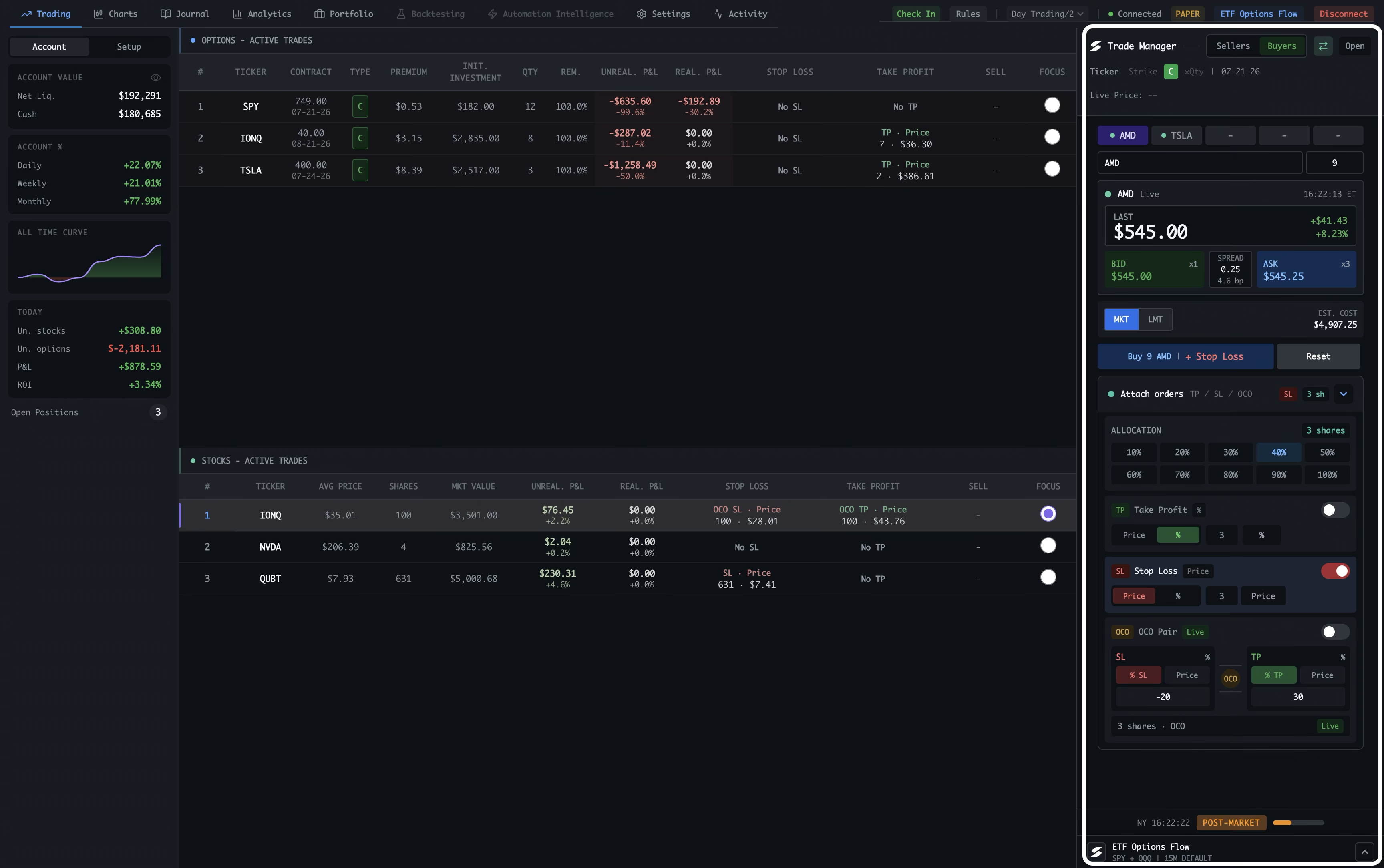Image resolution: width=1384 pixels, height=868 pixels.
Task: Select the AMD ticker tab
Action: [x=1123, y=135]
